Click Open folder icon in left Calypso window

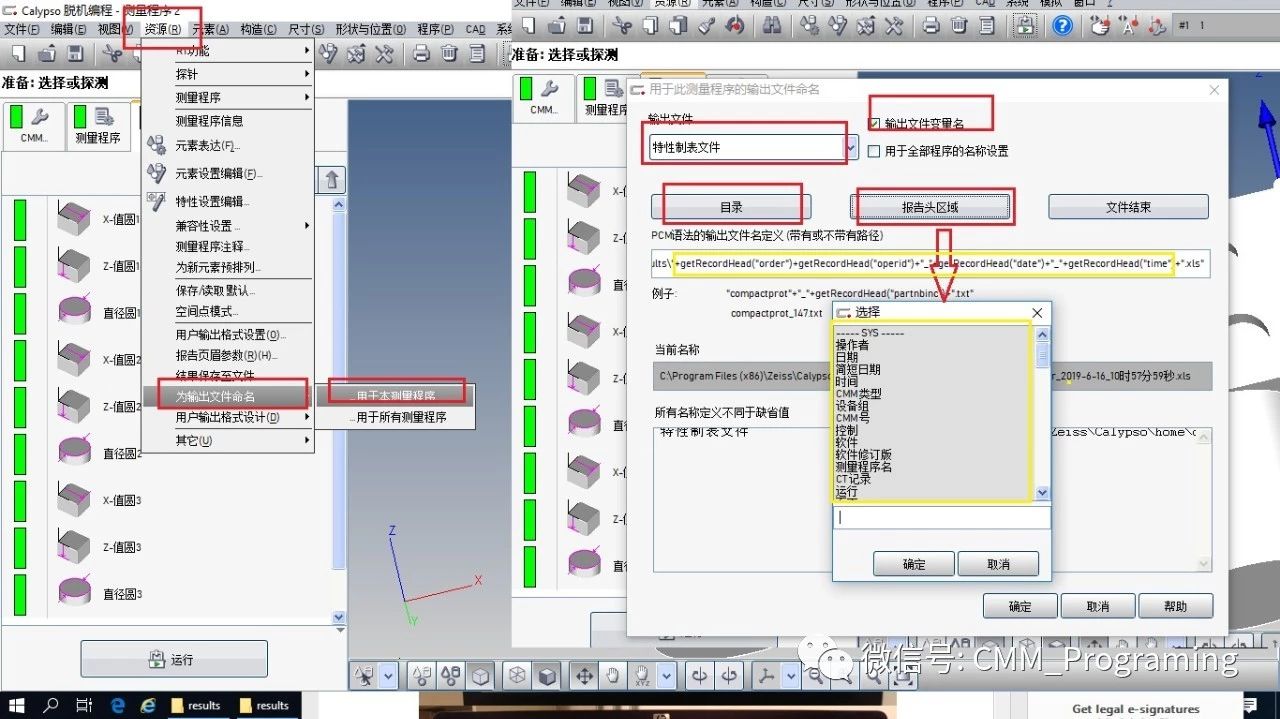[x=47, y=53]
